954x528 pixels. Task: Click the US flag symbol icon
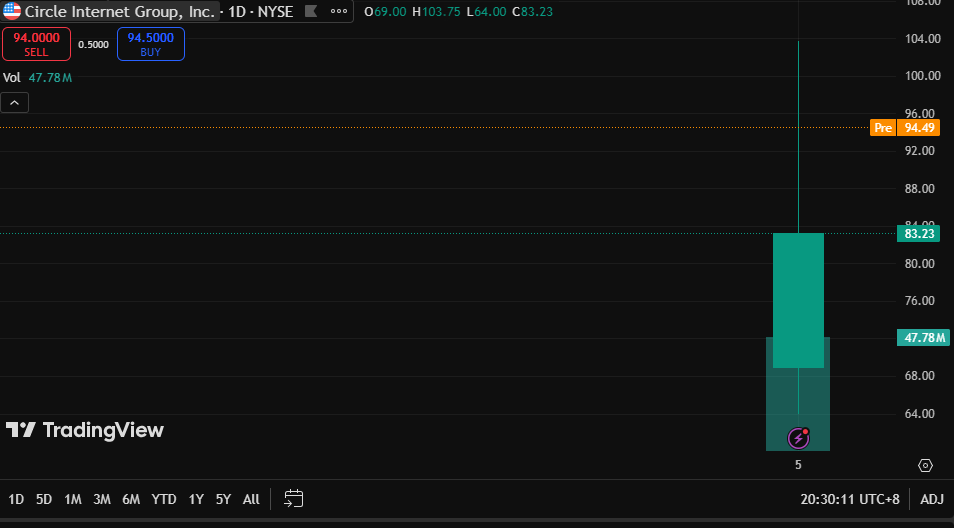[12, 12]
